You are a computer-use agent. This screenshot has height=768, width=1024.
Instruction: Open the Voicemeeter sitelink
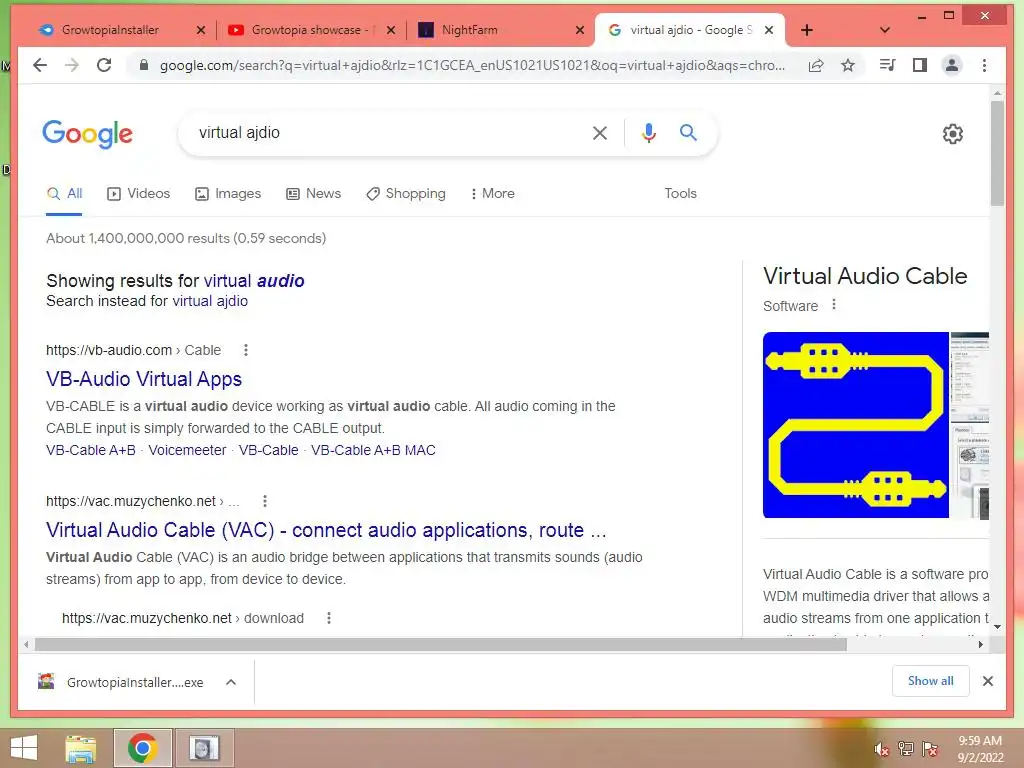[x=187, y=450]
